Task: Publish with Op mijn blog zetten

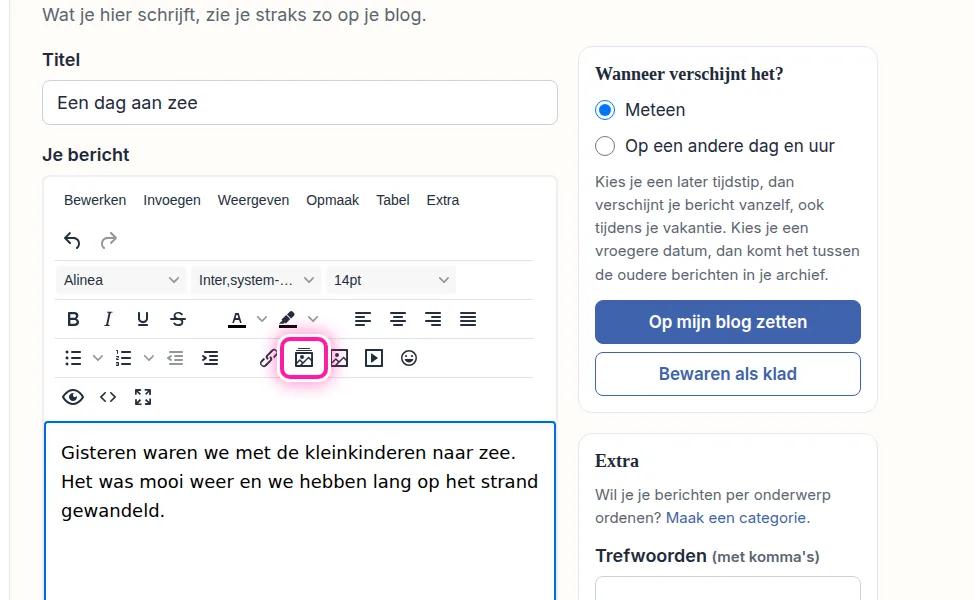Action: tap(728, 322)
